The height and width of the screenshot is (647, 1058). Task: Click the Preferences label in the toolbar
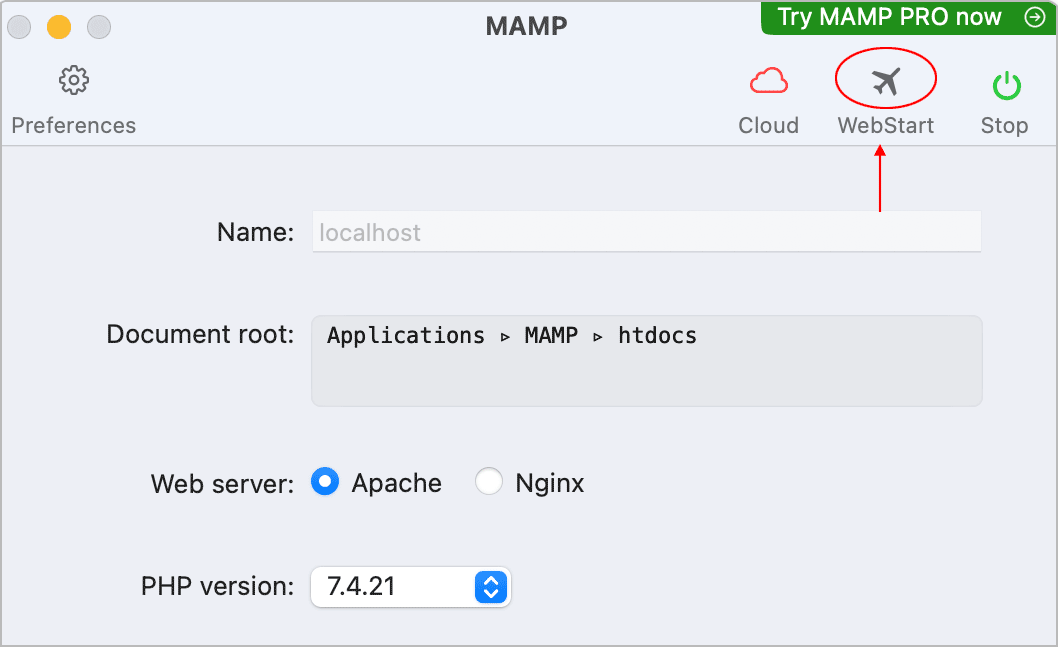coord(74,126)
